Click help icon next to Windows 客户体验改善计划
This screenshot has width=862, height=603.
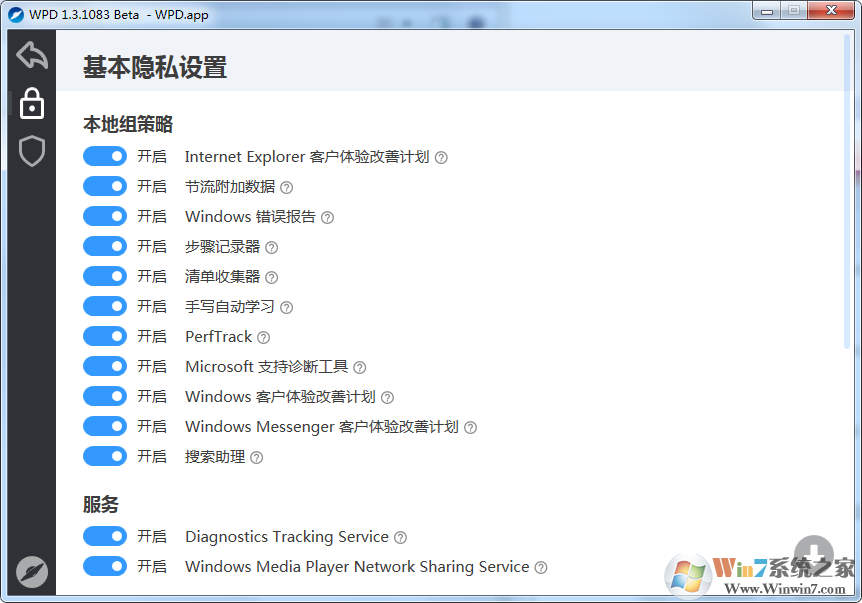[388, 397]
